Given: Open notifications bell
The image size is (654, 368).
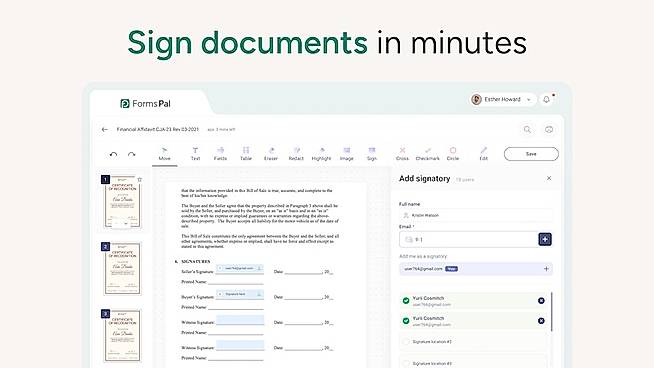Looking at the screenshot, I should [546, 99].
